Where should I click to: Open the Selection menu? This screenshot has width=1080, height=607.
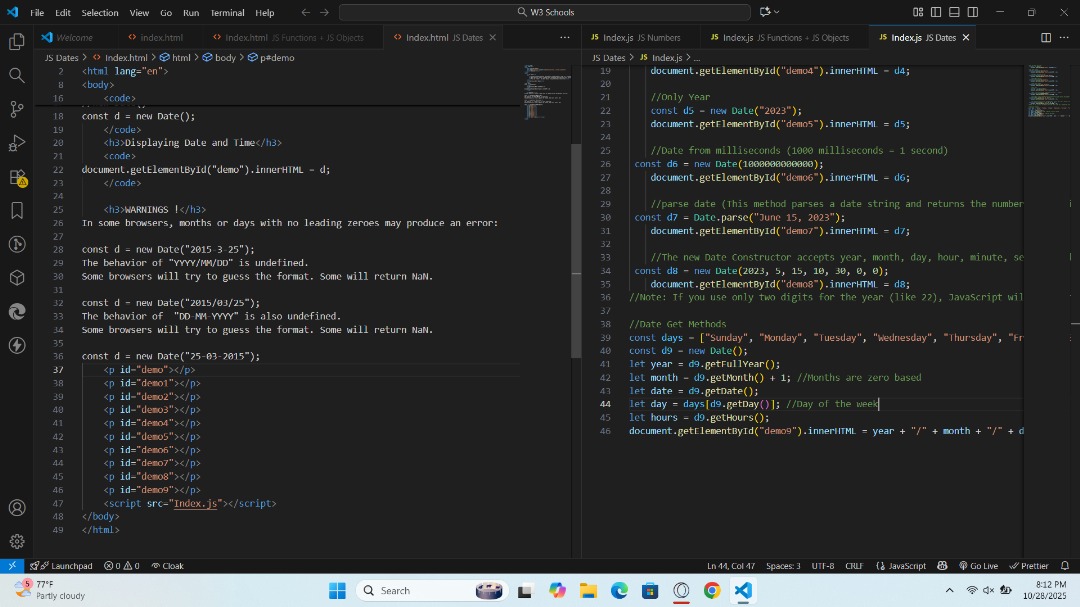(100, 12)
